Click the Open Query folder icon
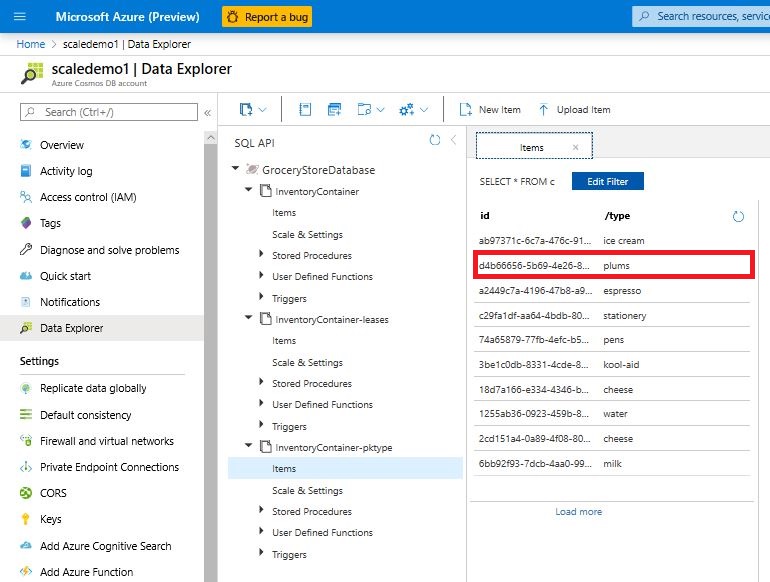This screenshot has width=770, height=582. 364,110
